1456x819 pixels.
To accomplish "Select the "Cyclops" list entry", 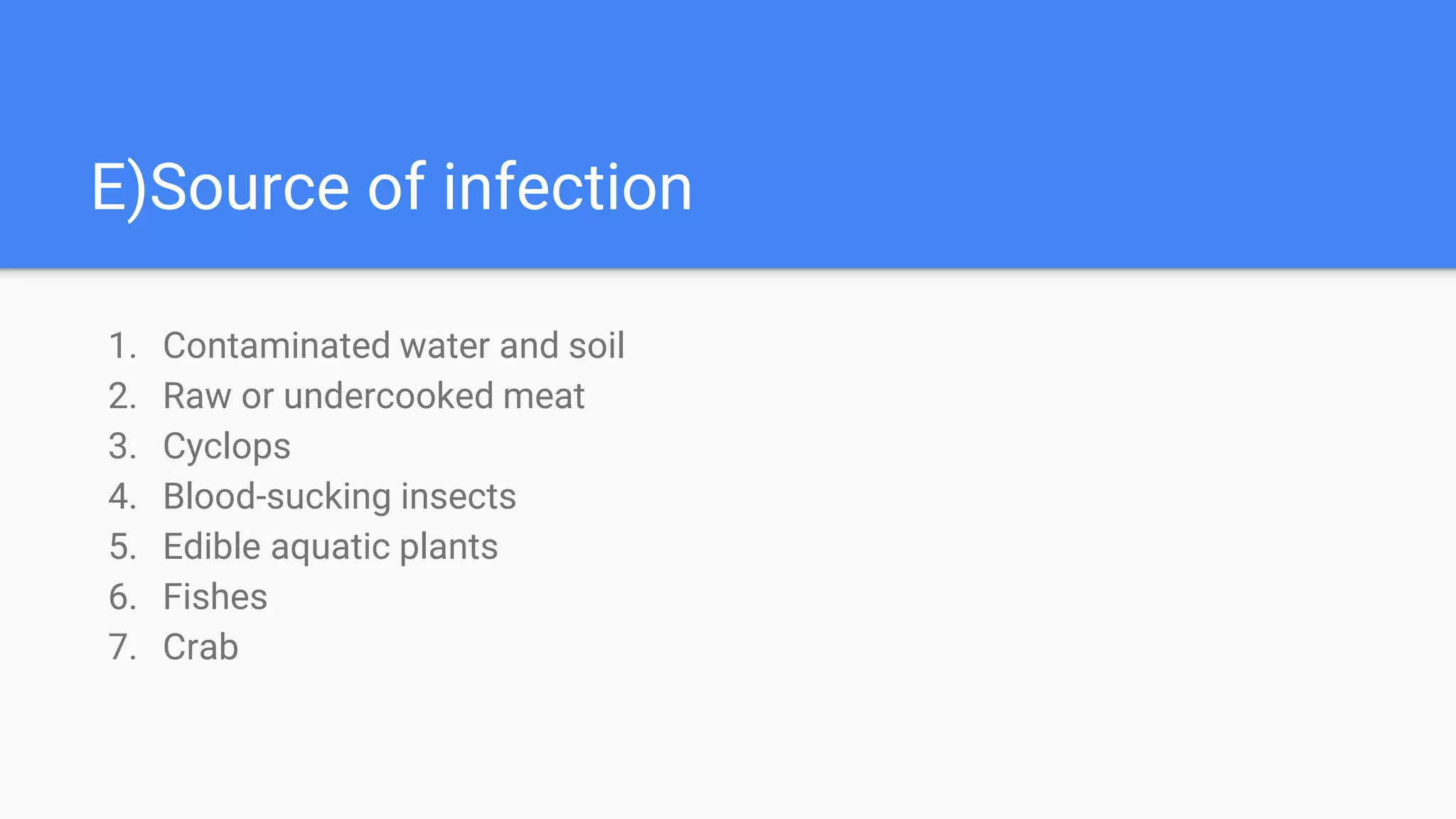I will coord(226,447).
